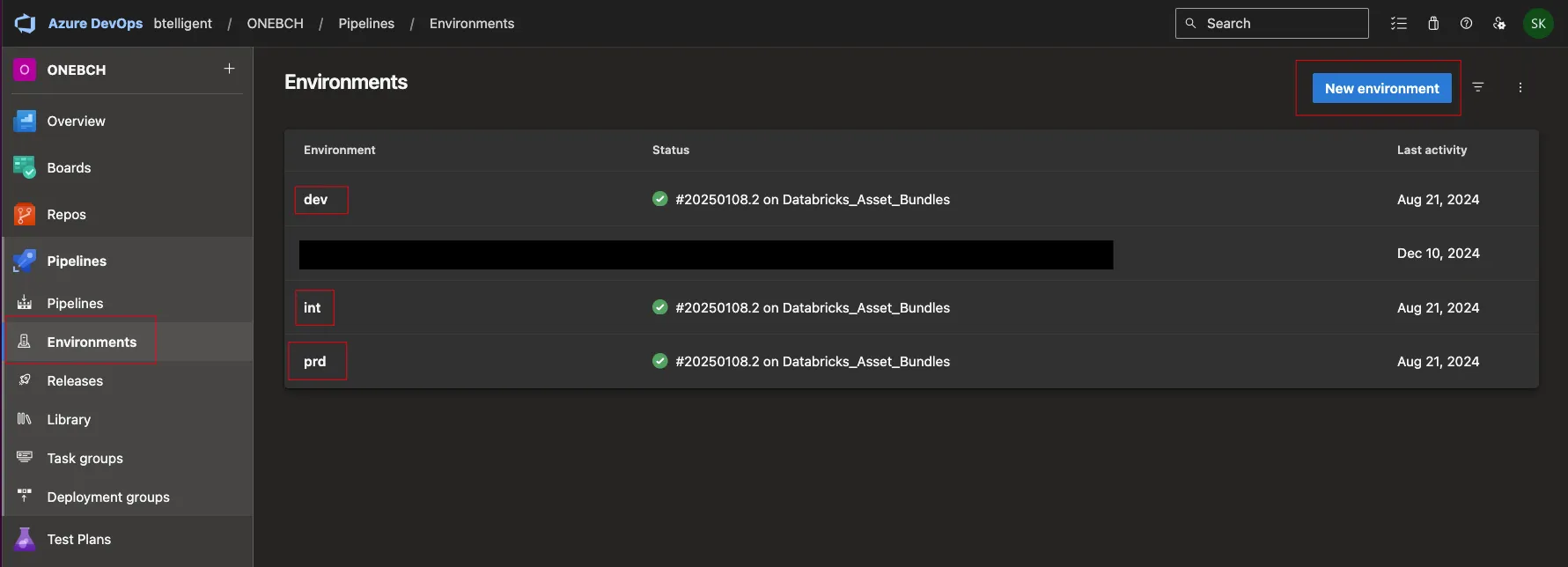Go to Boards in the sidebar
Viewport: 1568px width, 567px height.
pos(69,168)
